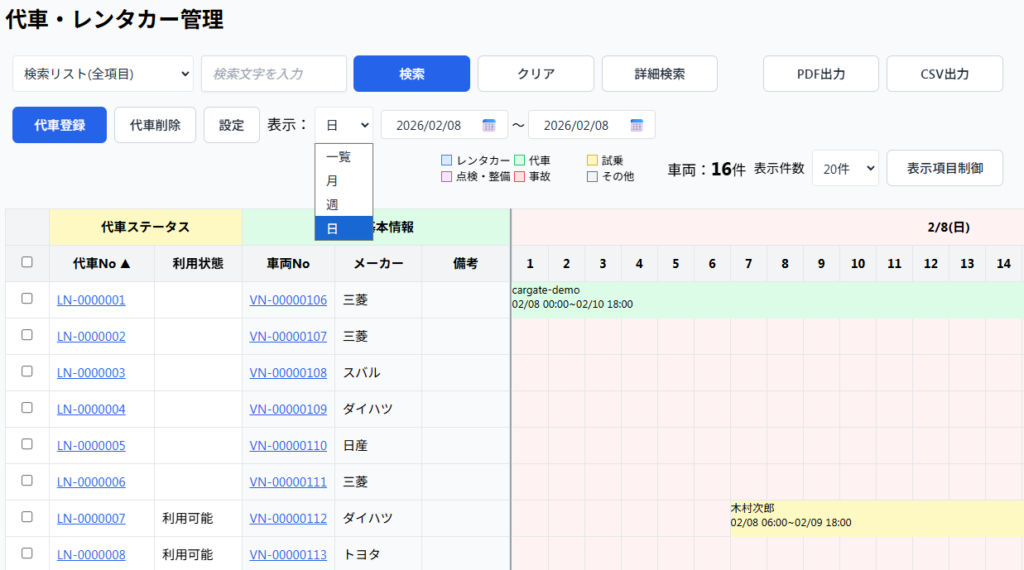Click the レンタカー blue legend swatch
Image resolution: width=1024 pixels, height=570 pixels.
pyautogui.click(x=446, y=160)
